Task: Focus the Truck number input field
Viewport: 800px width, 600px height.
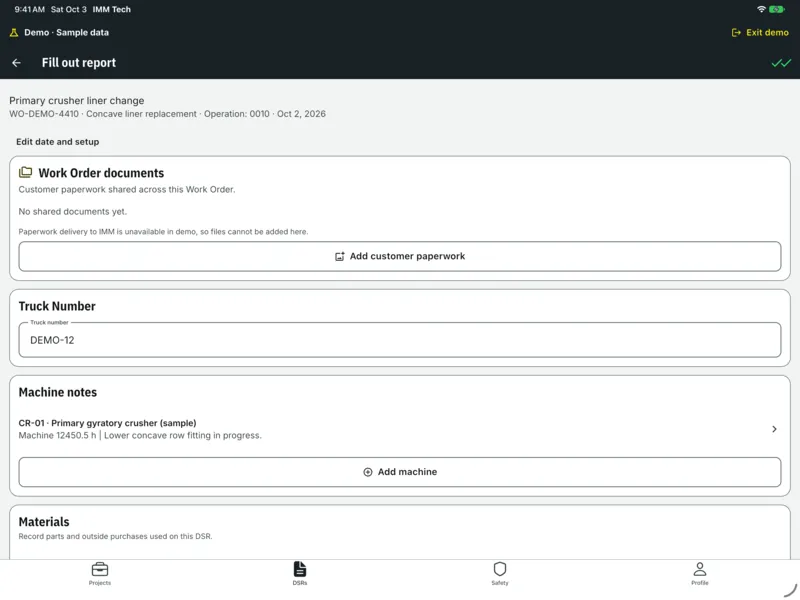Action: click(x=400, y=340)
